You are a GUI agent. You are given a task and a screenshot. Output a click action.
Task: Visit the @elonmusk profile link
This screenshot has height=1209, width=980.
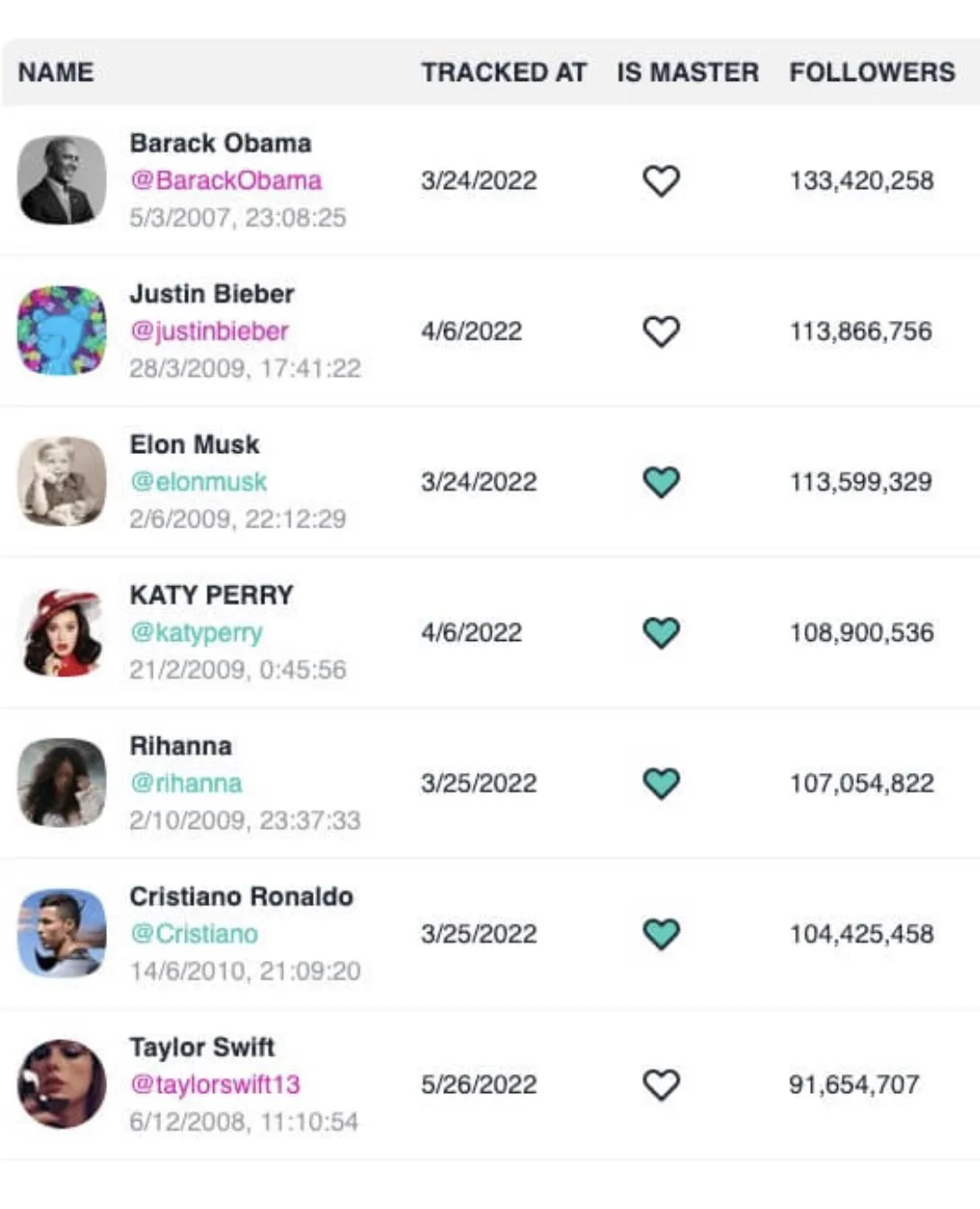[199, 482]
